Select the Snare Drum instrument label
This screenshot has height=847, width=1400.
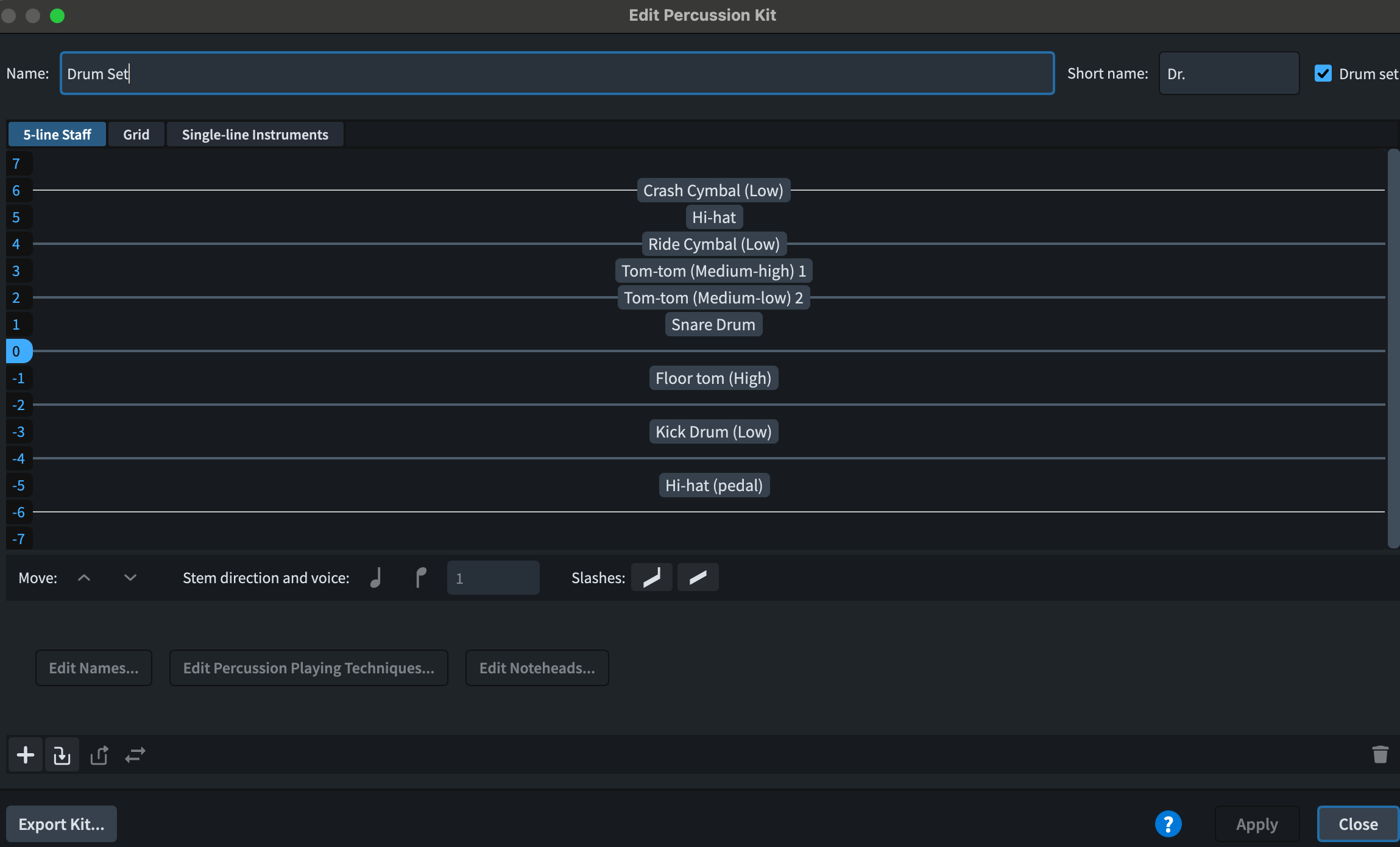713,325
